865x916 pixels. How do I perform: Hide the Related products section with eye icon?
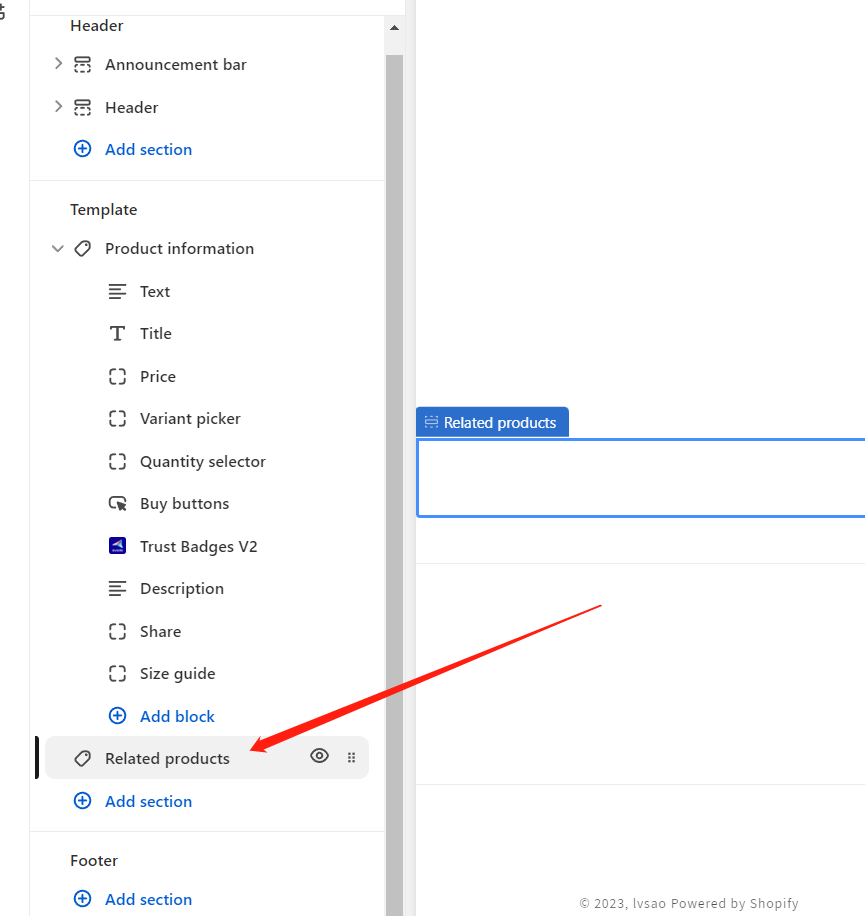tap(319, 756)
